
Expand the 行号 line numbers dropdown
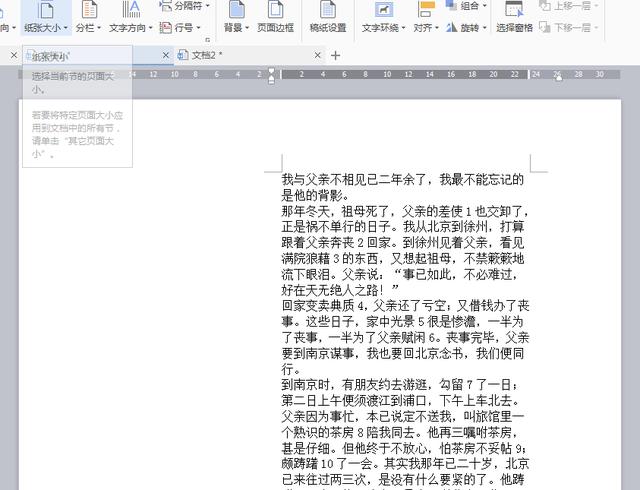click(198, 28)
